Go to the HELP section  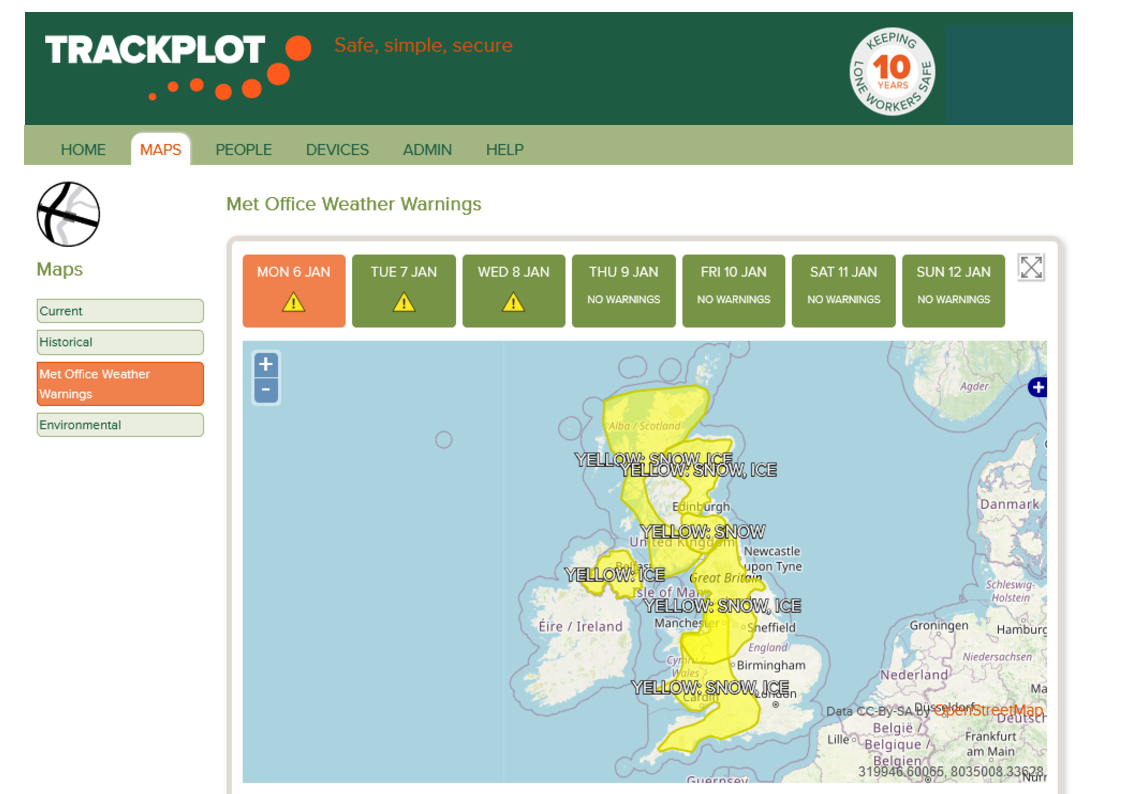(505, 150)
